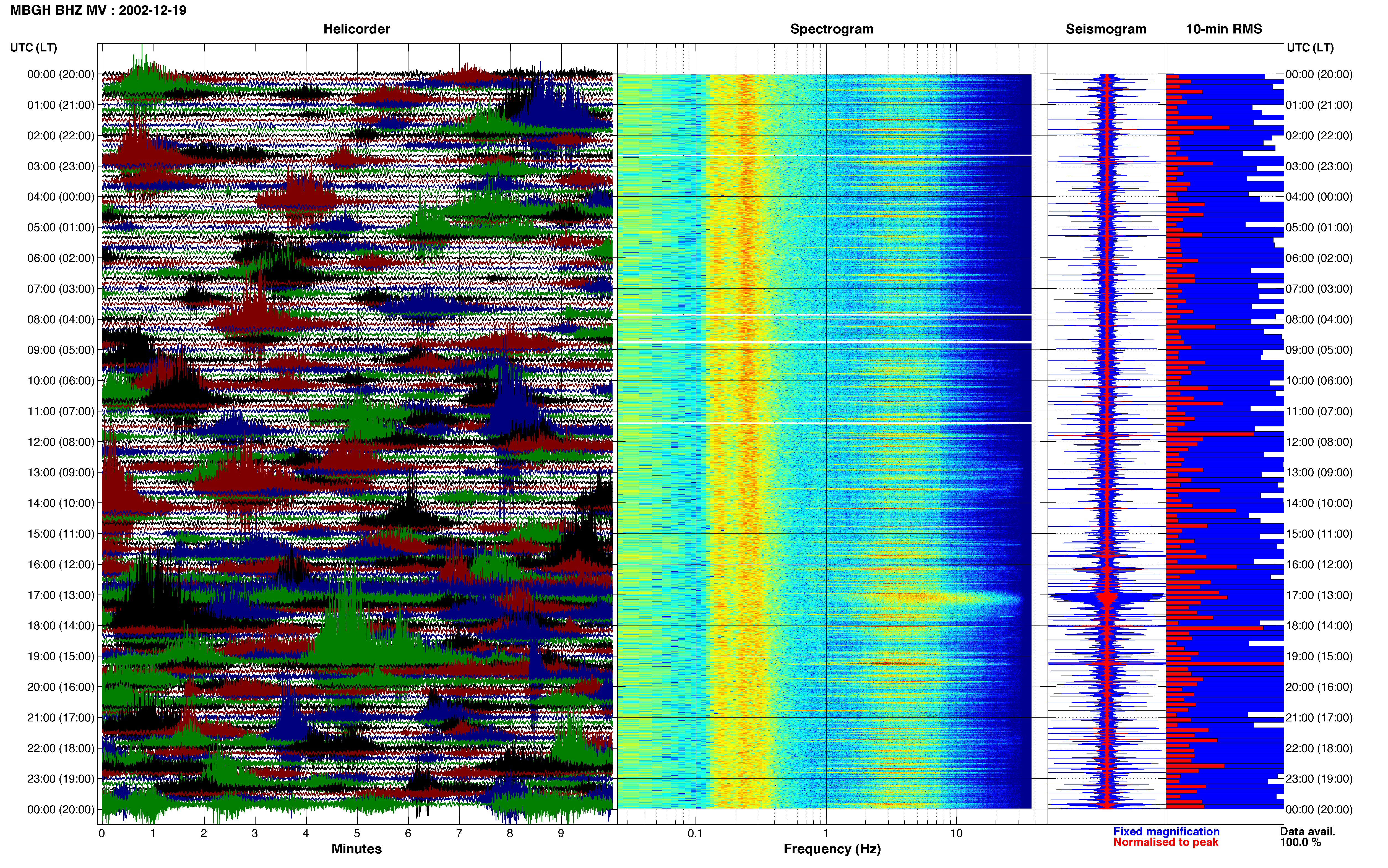Click the 'Minutes' axis title
The width and height of the screenshot is (1388, 868).
coord(356,848)
